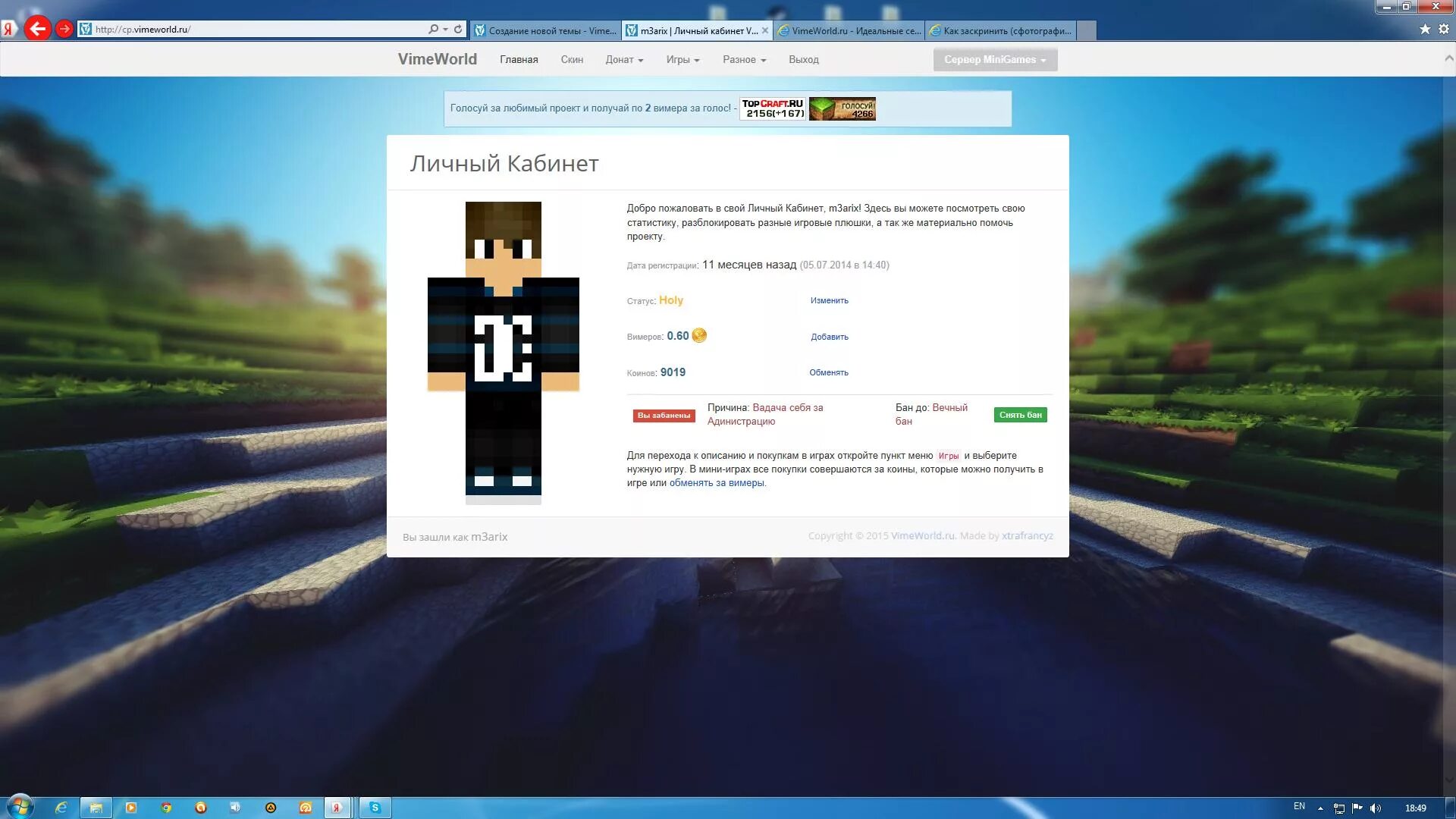Open the Скин menu item
Viewport: 1456px width, 819px height.
coord(572,60)
